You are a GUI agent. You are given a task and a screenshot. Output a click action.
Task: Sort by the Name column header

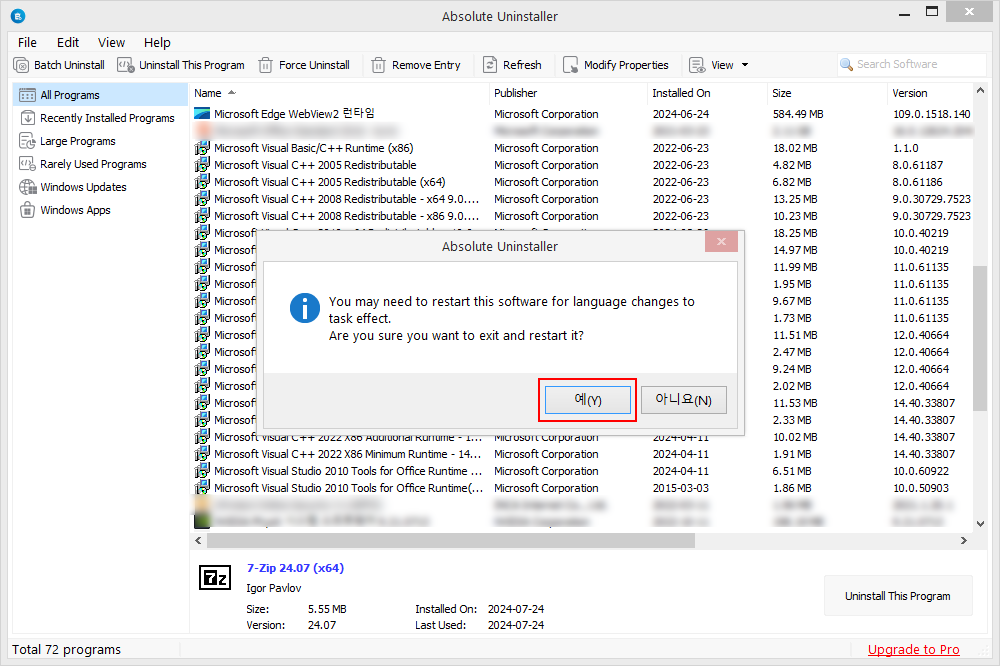pyautogui.click(x=339, y=93)
